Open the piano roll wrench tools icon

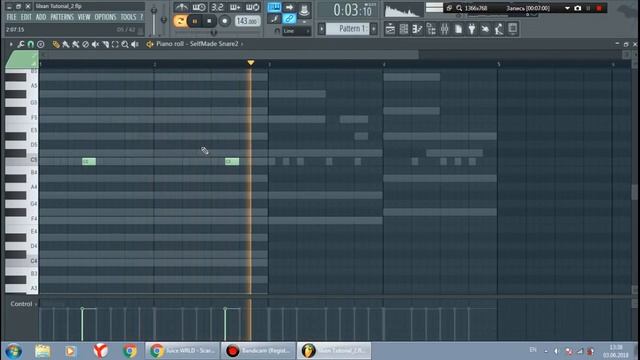coord(21,44)
